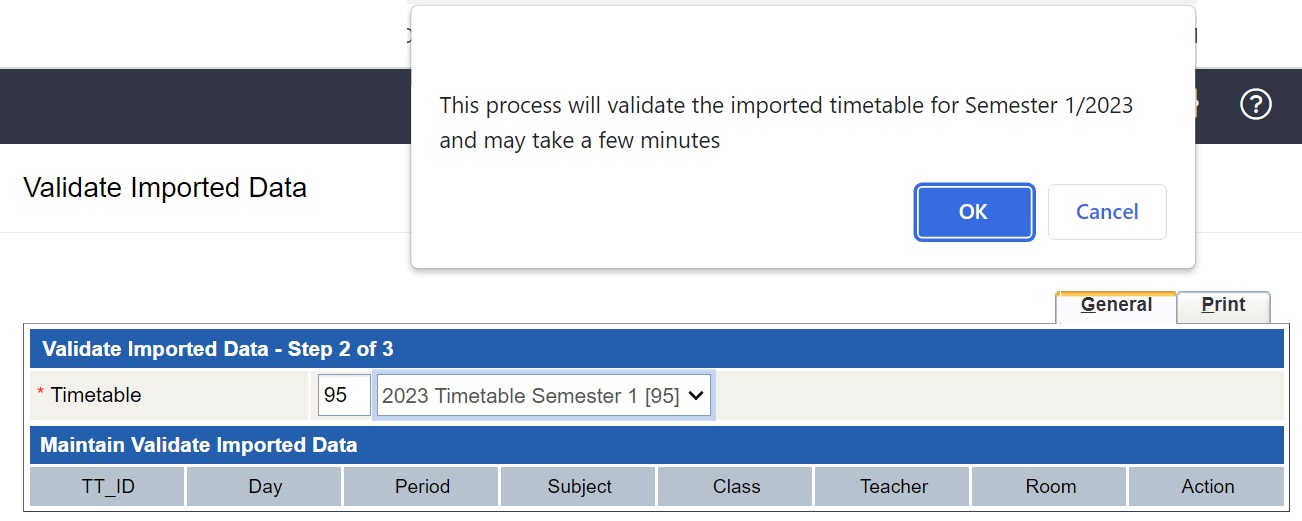Click the Step 2 of 3 section header
This screenshot has height=521, width=1302.
tap(217, 350)
